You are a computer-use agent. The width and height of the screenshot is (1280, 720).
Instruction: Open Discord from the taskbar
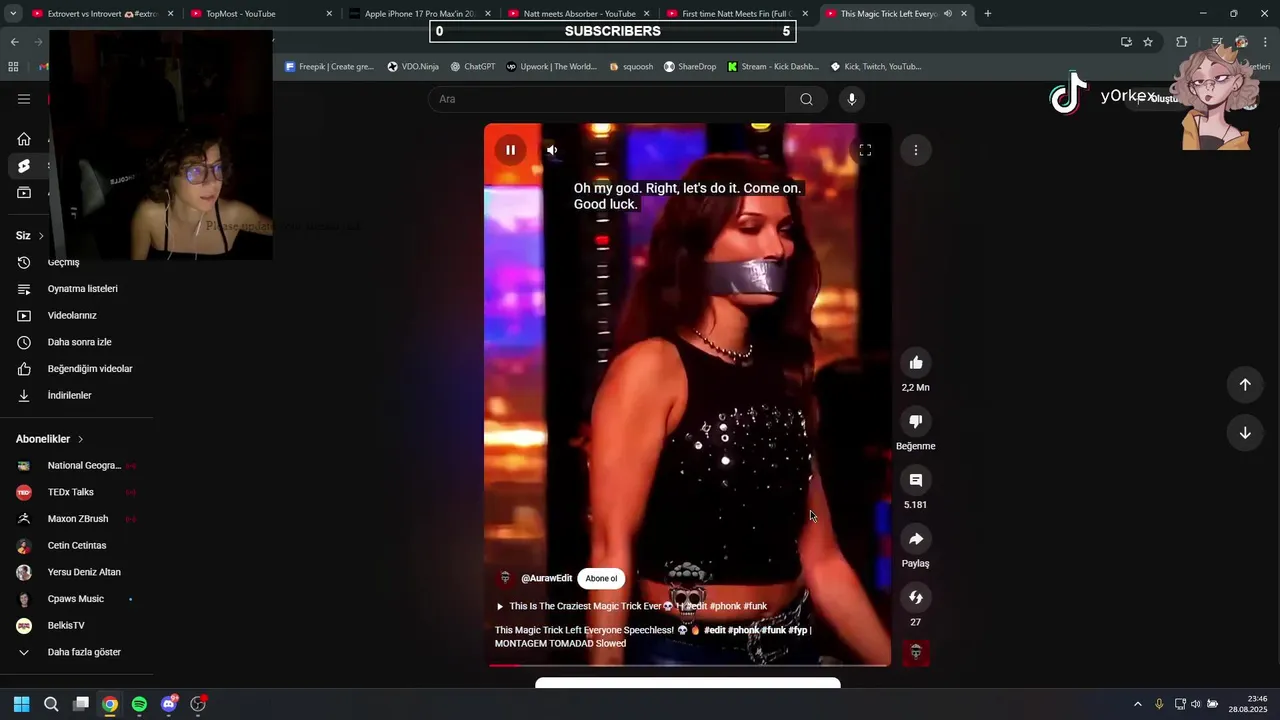pyautogui.click(x=169, y=704)
